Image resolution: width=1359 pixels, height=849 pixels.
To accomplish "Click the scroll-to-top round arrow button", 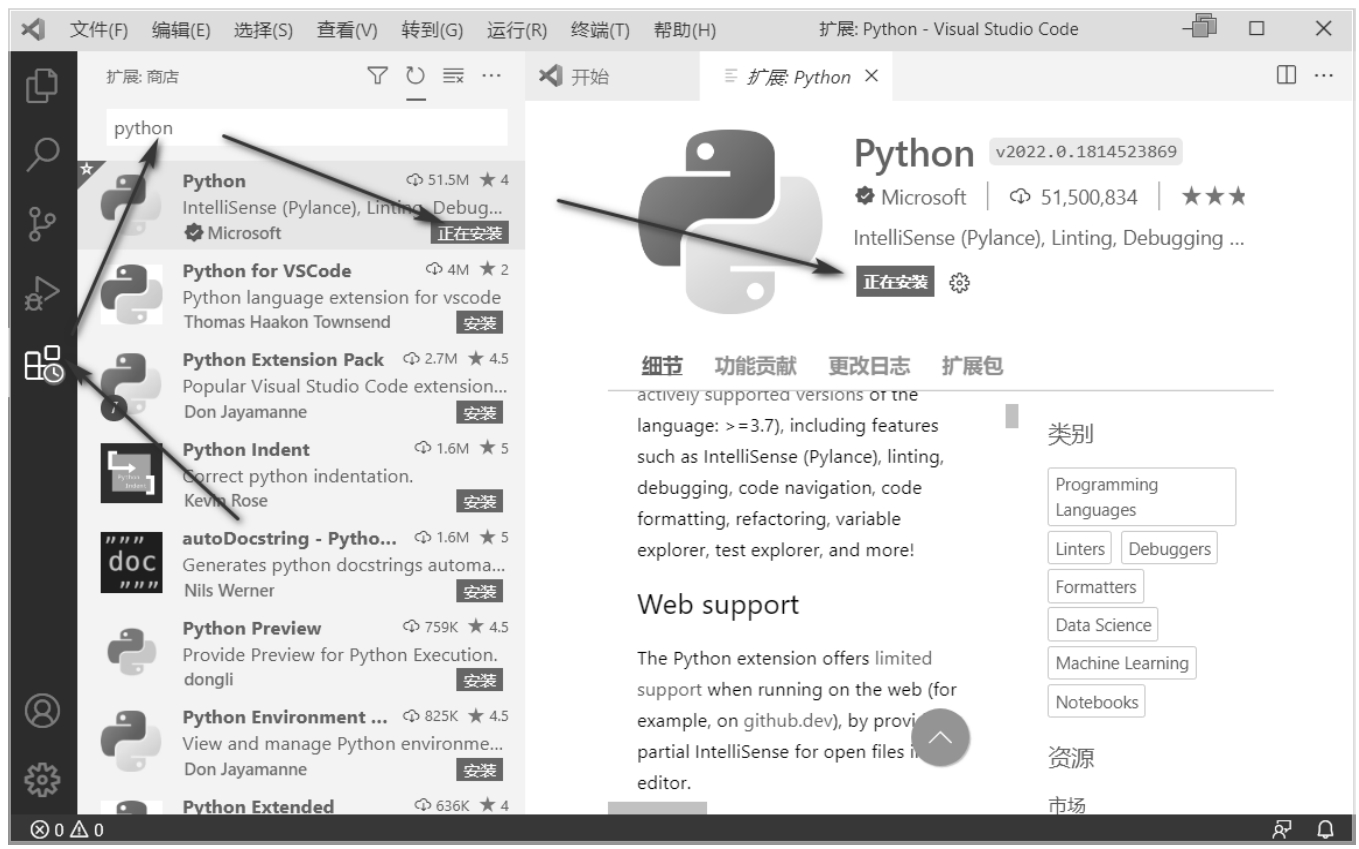I will point(940,738).
